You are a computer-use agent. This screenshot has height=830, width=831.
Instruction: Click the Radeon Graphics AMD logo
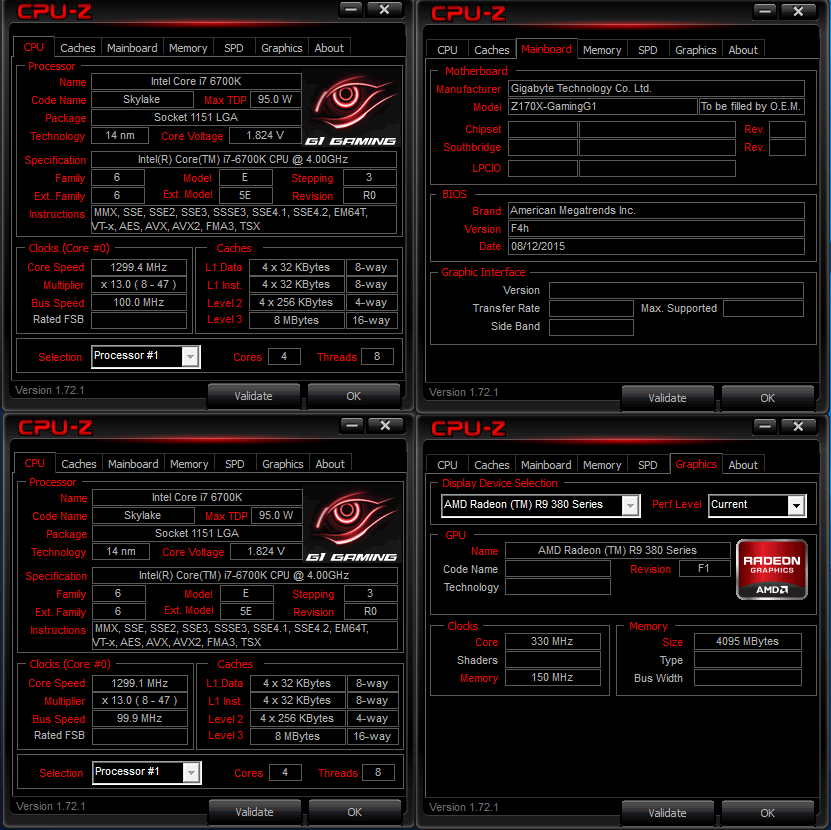point(772,570)
